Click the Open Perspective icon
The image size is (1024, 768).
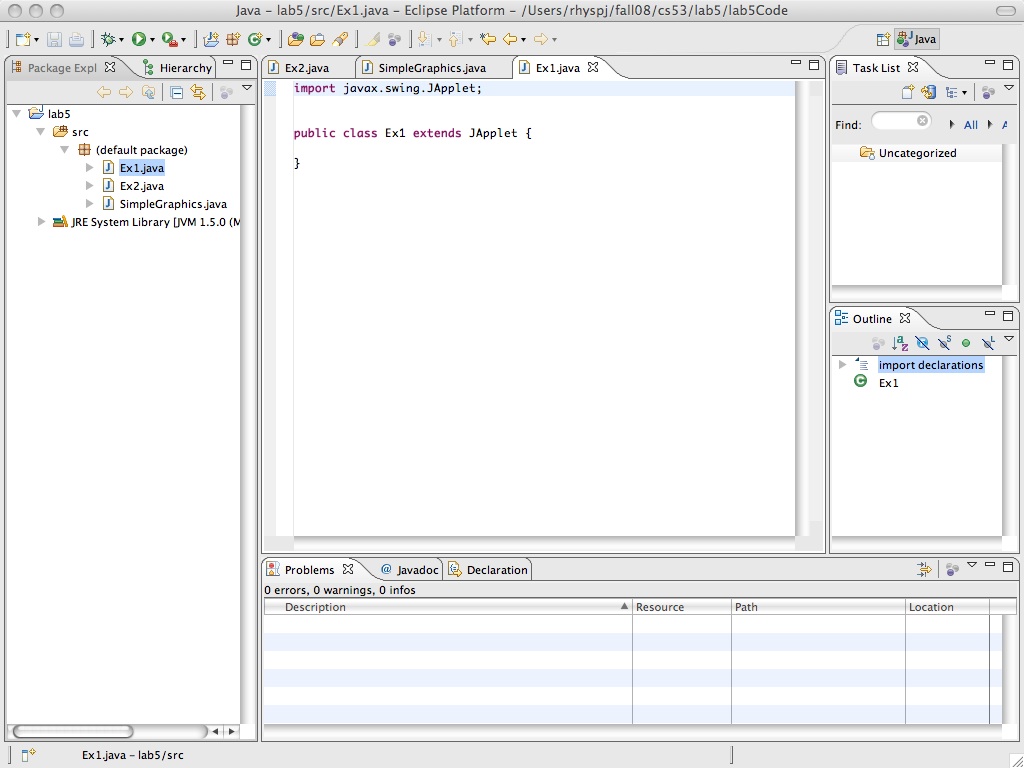click(883, 39)
